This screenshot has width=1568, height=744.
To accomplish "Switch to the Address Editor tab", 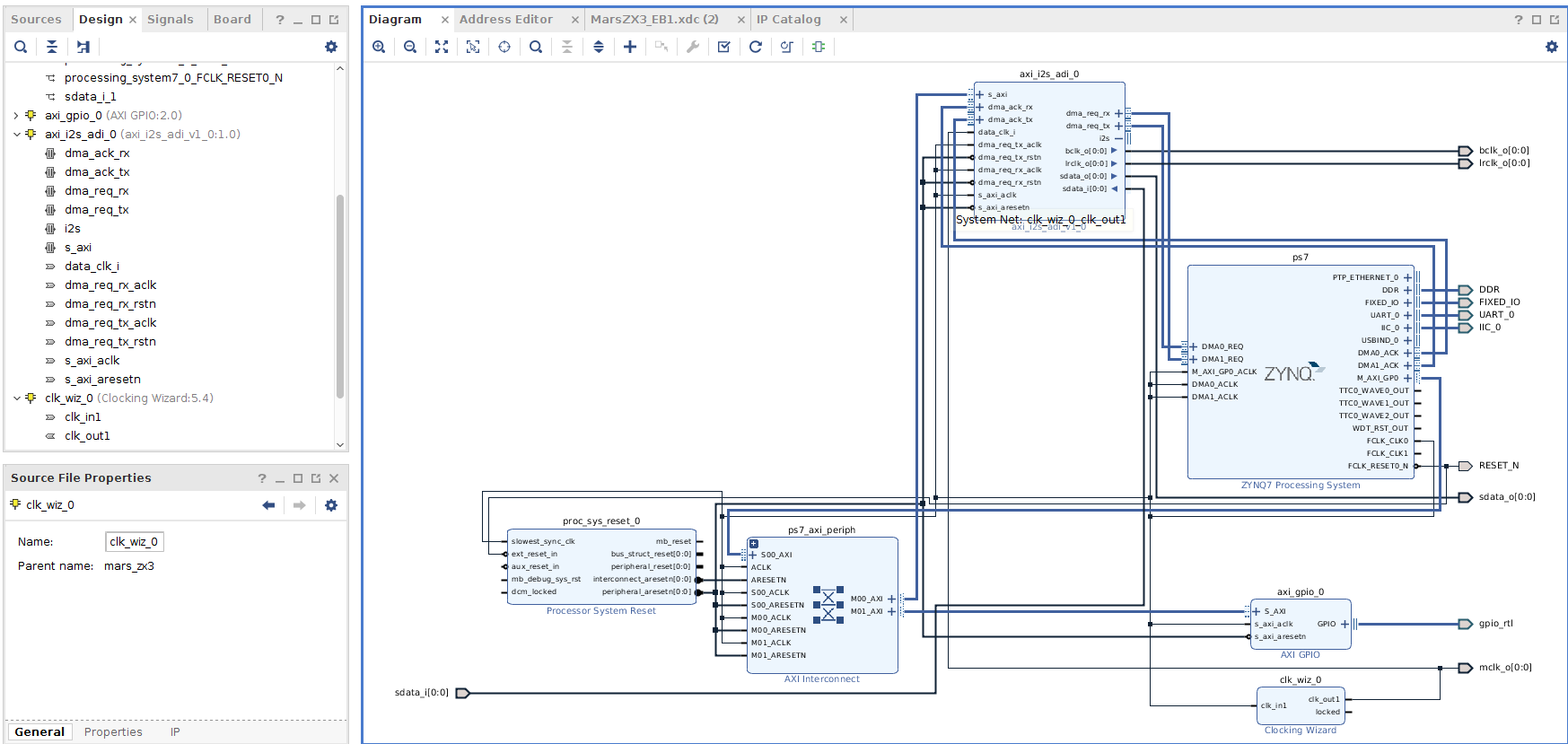I will tap(506, 19).
